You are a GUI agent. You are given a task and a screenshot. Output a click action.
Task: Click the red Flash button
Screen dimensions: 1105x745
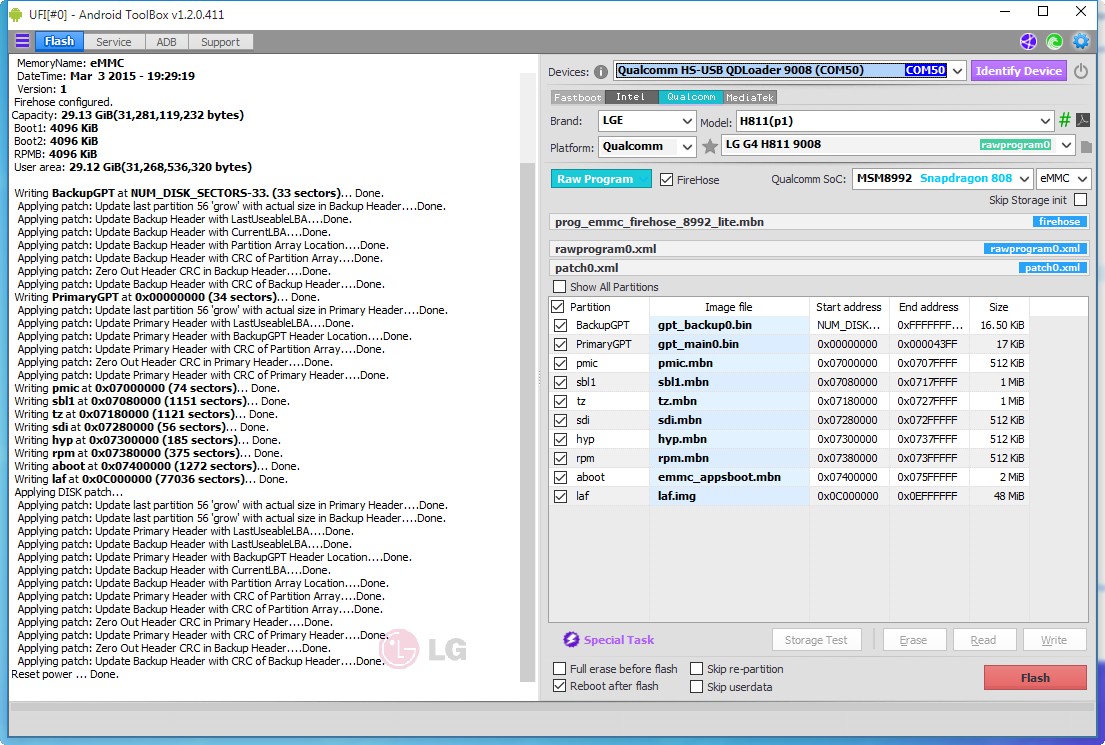[x=1035, y=677]
